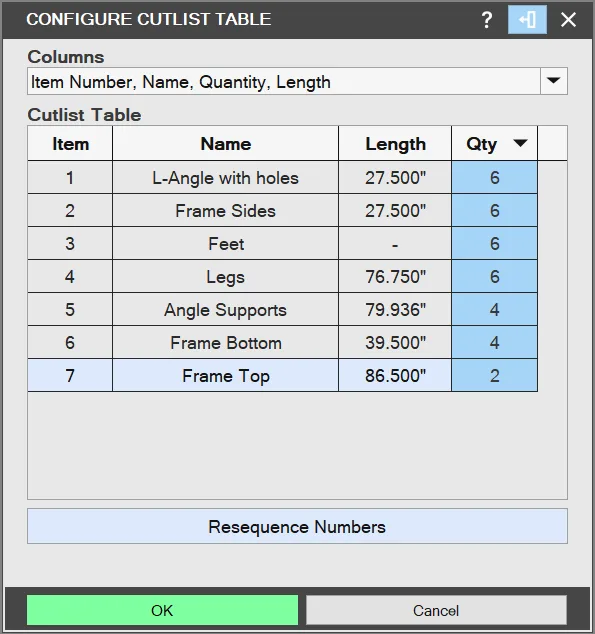The image size is (595, 634).
Task: Click item number 1 cell
Action: click(x=70, y=178)
